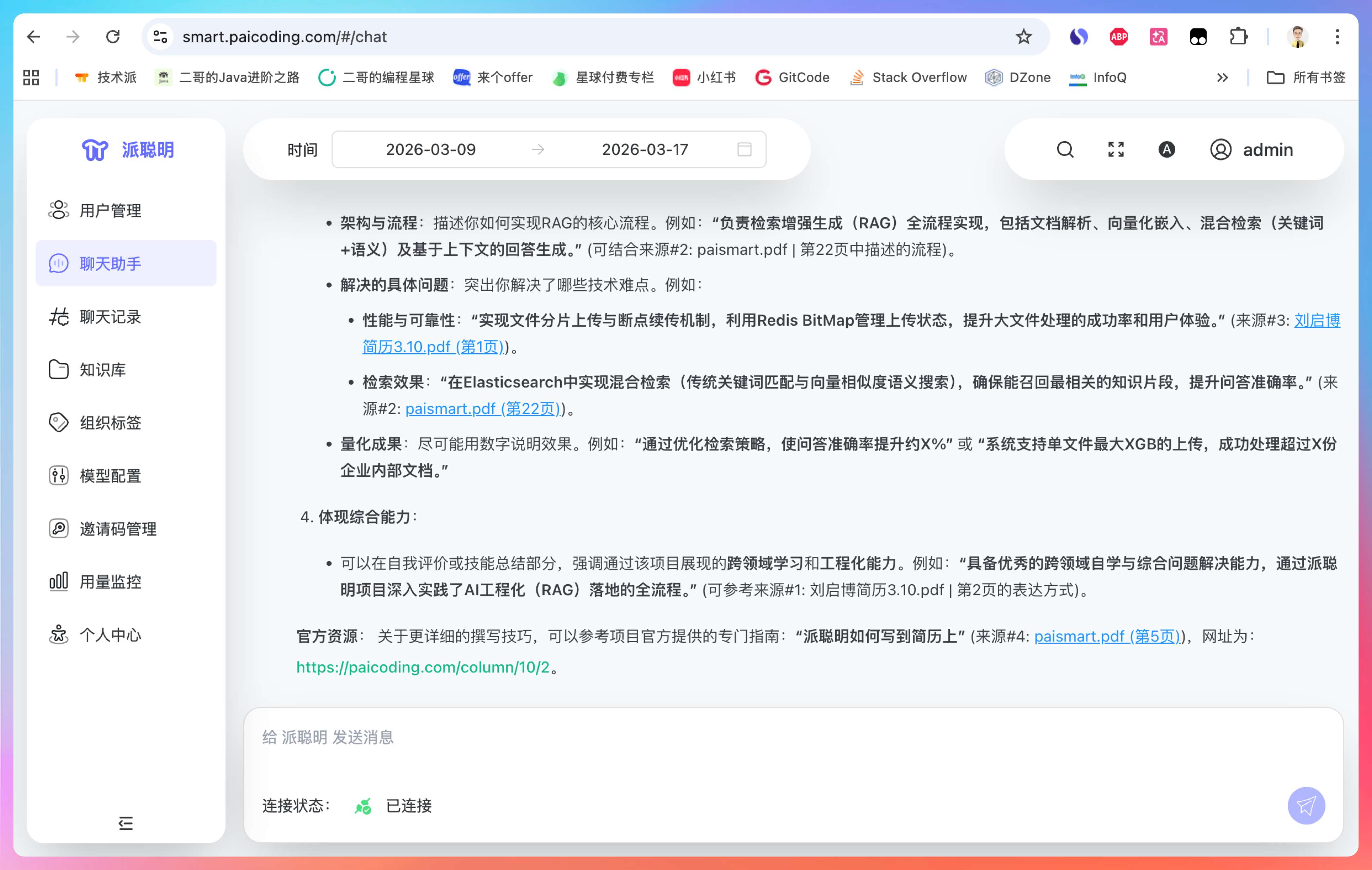The height and width of the screenshot is (870, 1372).
Task: Open 邀请码管理 page
Action: 118,529
